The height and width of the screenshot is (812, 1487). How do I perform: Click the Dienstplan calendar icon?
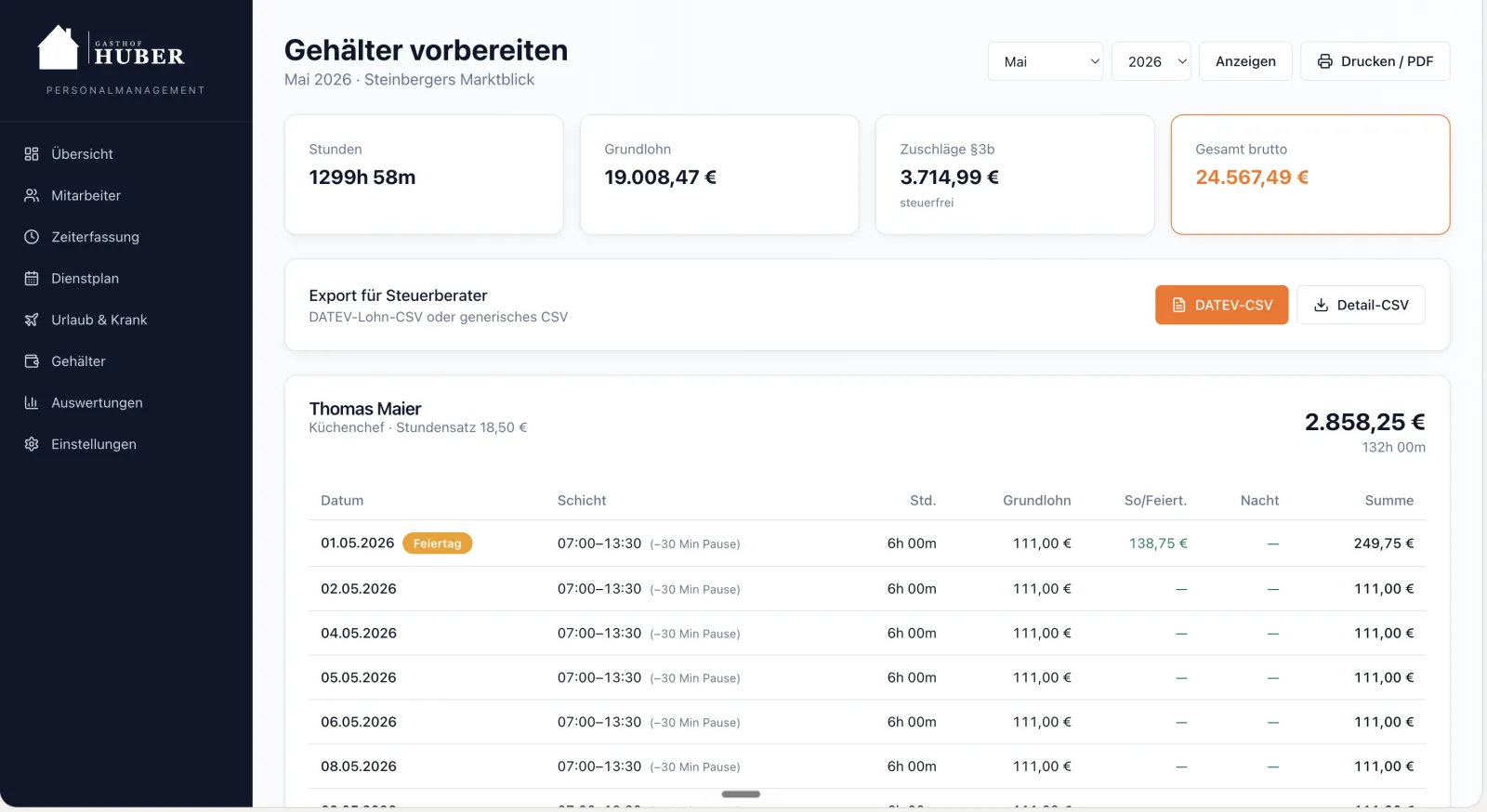tap(32, 278)
